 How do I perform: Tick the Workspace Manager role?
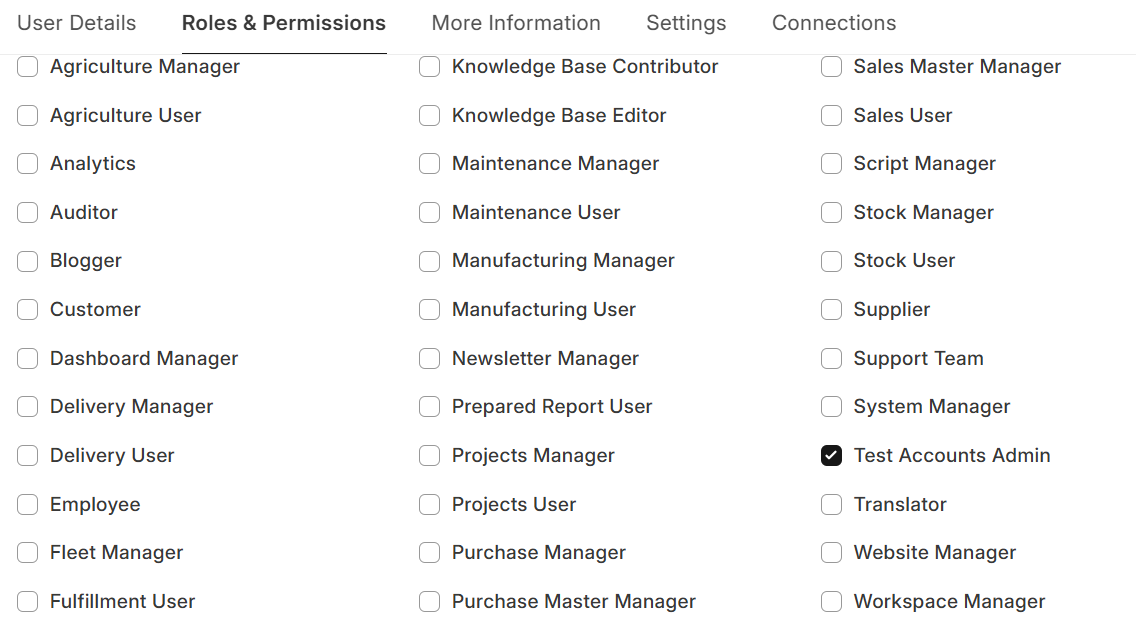(831, 602)
